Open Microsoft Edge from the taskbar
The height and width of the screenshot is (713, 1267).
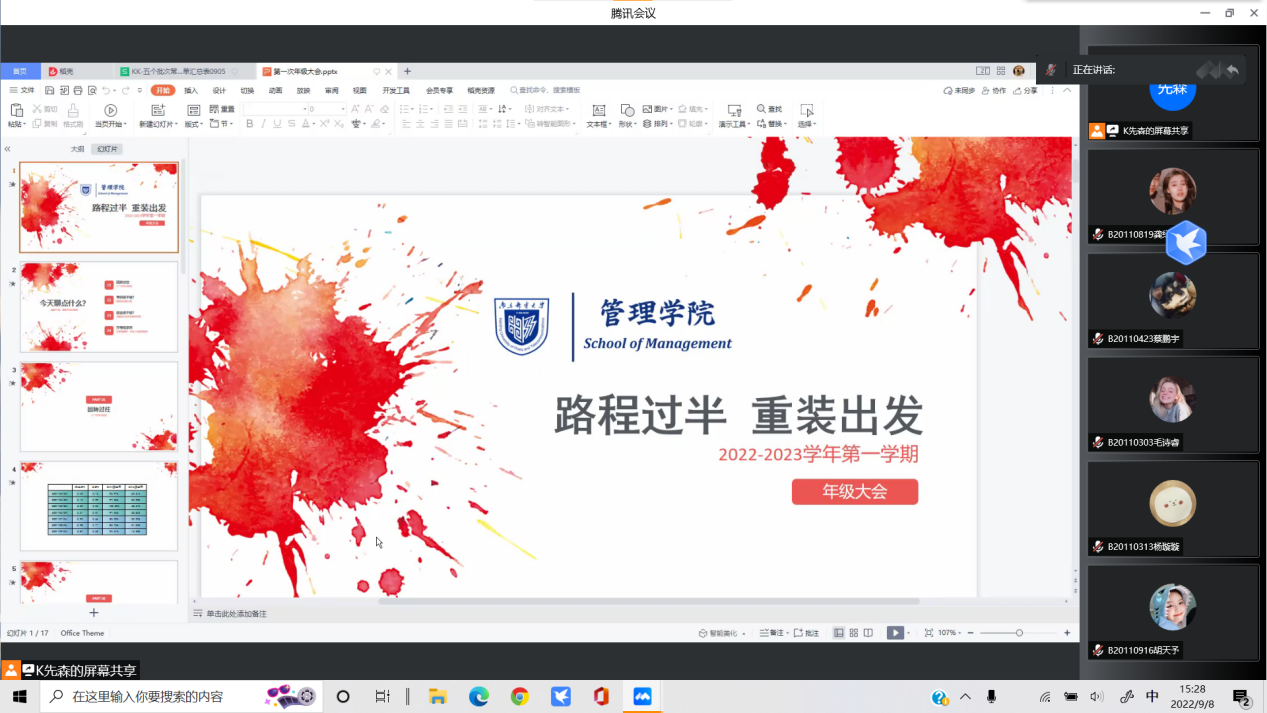[479, 696]
